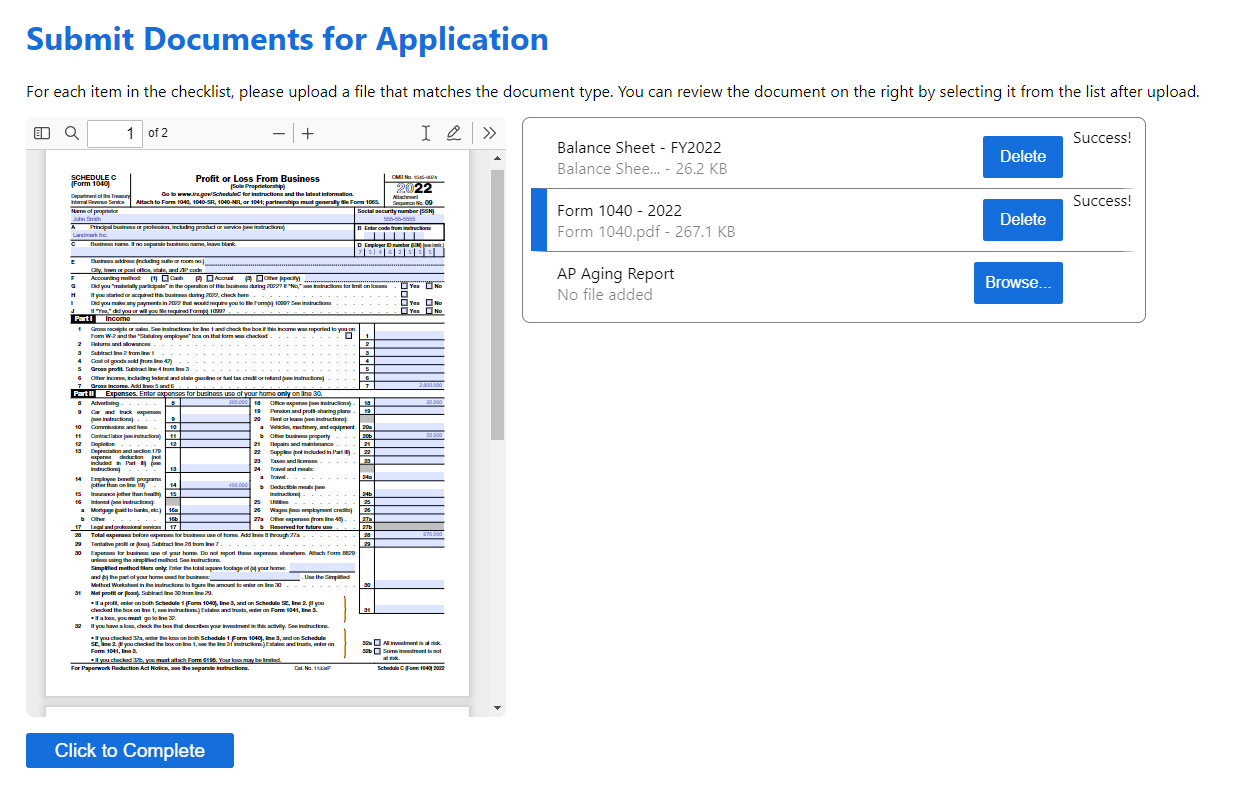
Task: Select the pencil annotation tool
Action: [x=454, y=132]
